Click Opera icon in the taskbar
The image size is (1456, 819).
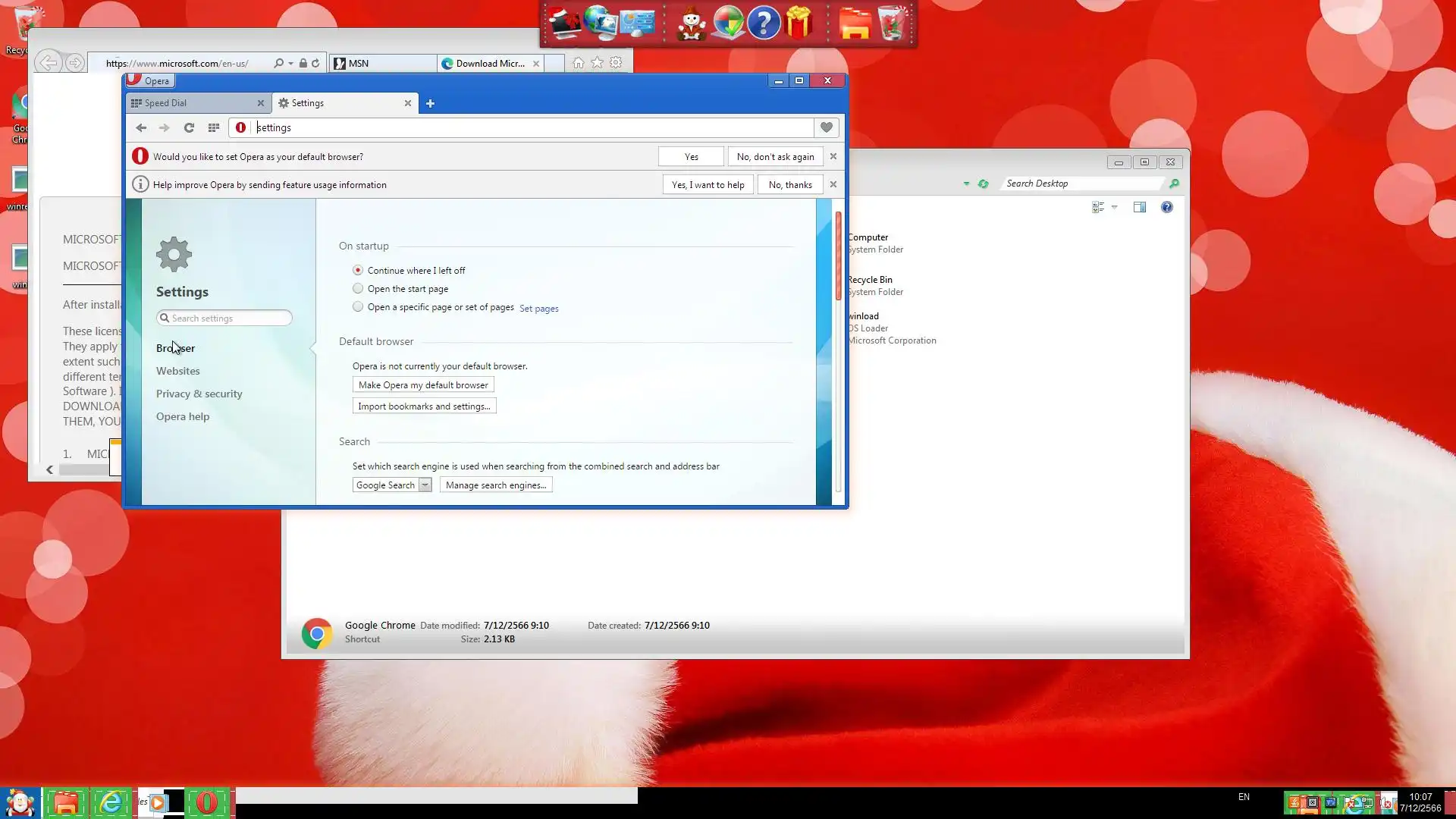[206, 802]
